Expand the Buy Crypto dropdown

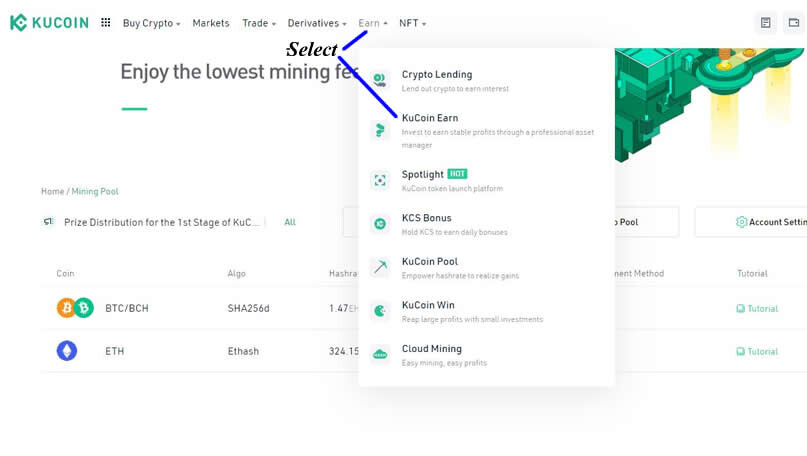[x=151, y=23]
